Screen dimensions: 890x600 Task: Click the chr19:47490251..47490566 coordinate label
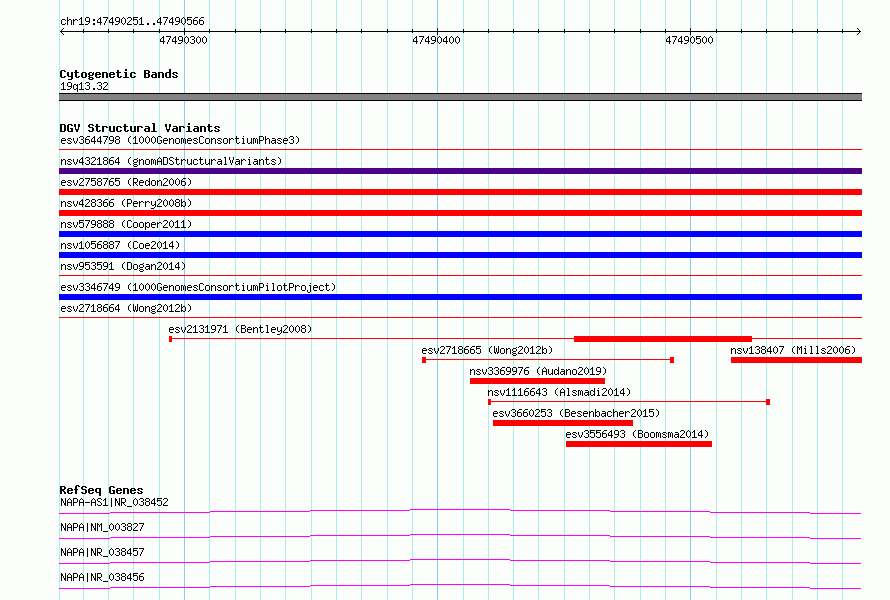(132, 21)
